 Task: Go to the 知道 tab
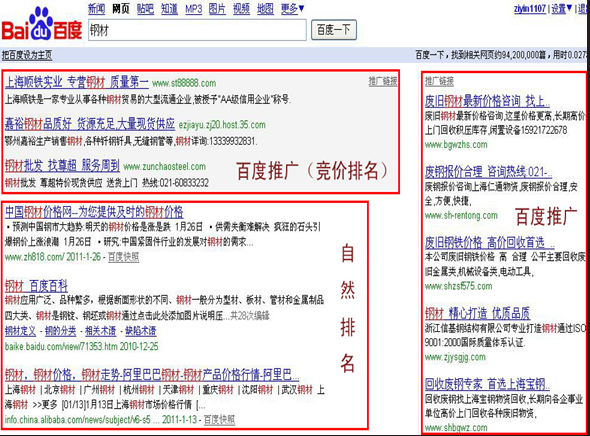(169, 9)
